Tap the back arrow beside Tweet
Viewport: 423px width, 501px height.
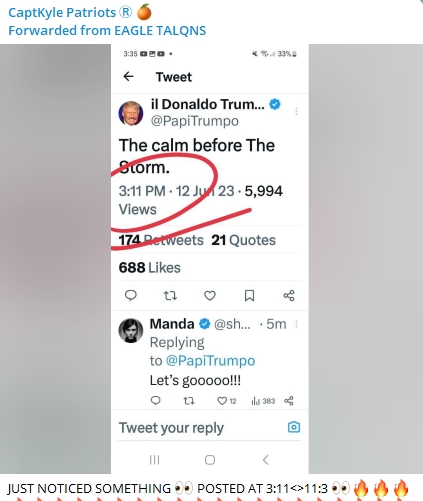(x=128, y=77)
